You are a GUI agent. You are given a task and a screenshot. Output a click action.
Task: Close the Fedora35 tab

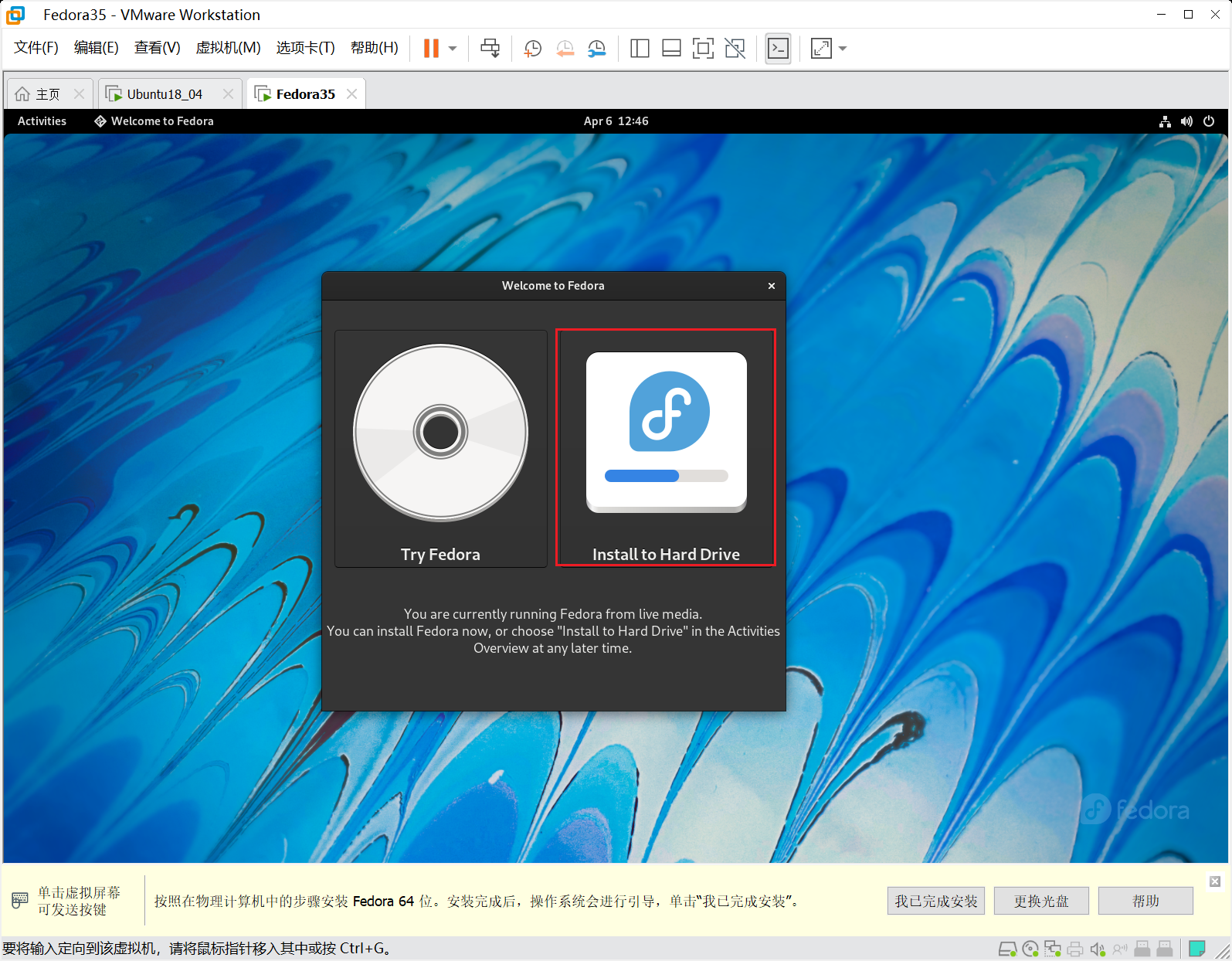[x=351, y=94]
